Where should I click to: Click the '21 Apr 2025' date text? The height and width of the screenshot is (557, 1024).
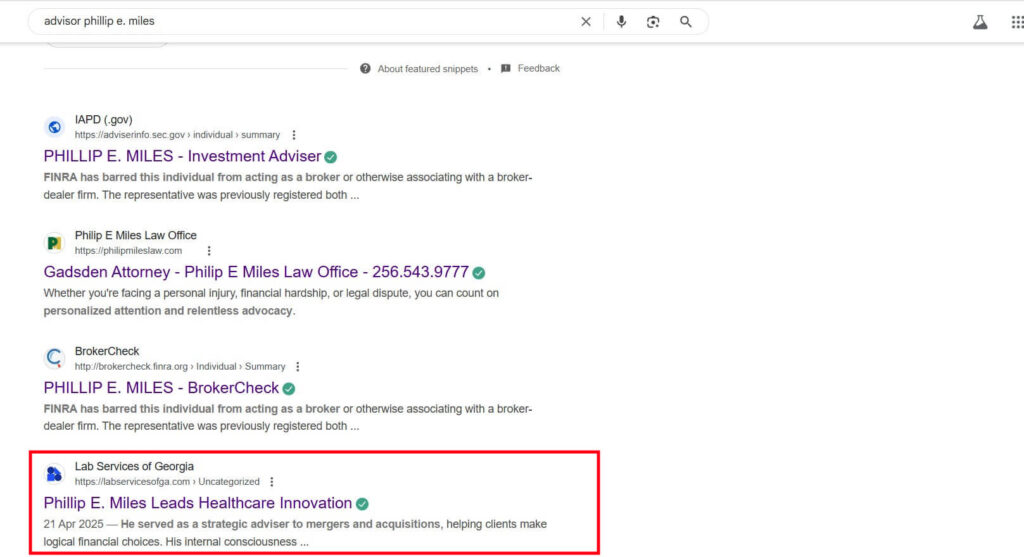click(73, 524)
